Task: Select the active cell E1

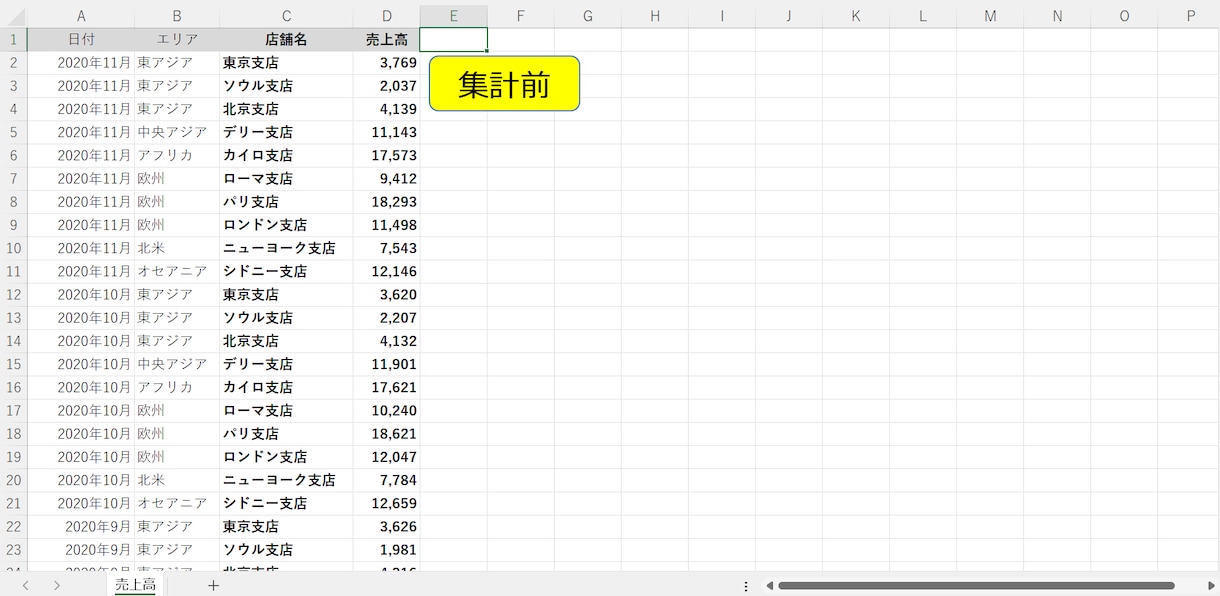Action: coord(454,40)
